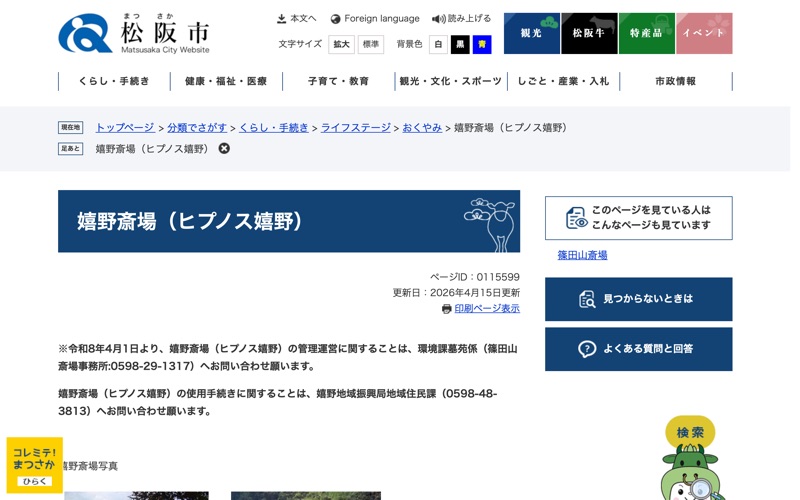Open the コレミテ!まつさか ひらく panel
Viewport: 800px width, 500px height.
(x=35, y=465)
